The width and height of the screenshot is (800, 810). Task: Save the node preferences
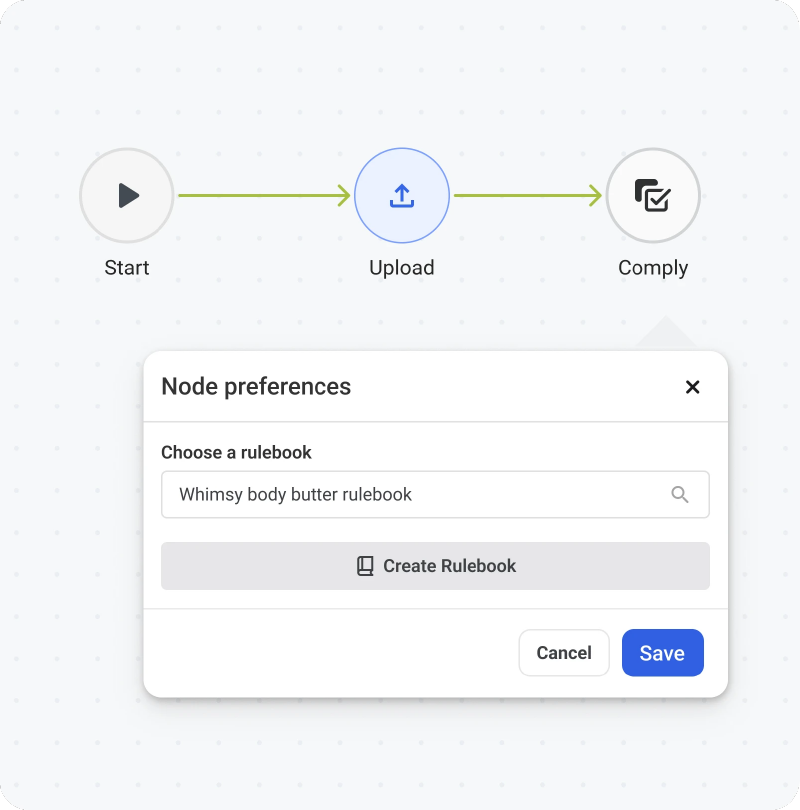[x=663, y=652]
